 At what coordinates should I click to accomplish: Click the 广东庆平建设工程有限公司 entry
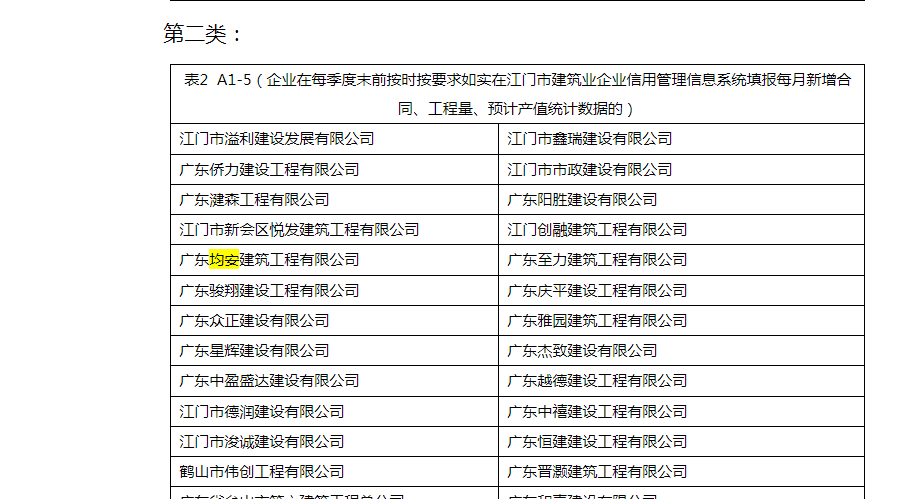[597, 291]
